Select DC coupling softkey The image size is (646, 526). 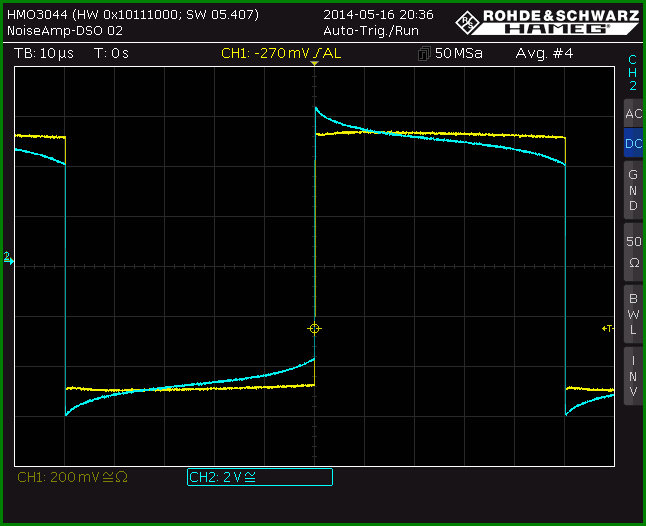pos(633,143)
